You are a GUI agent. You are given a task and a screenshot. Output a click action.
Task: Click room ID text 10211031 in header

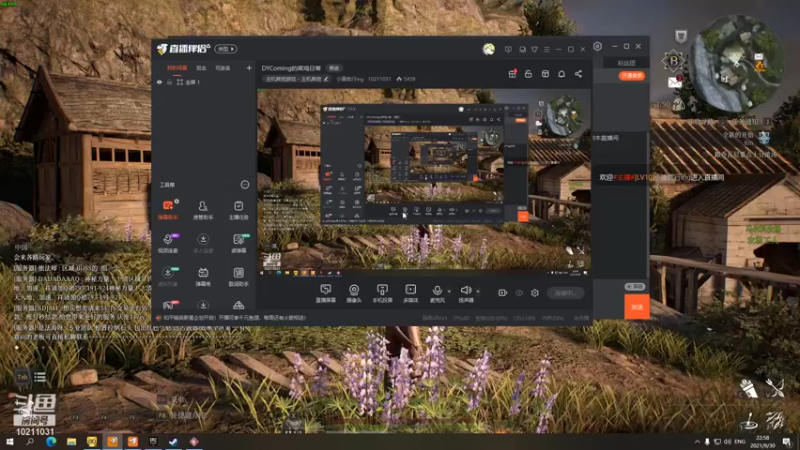pos(379,79)
